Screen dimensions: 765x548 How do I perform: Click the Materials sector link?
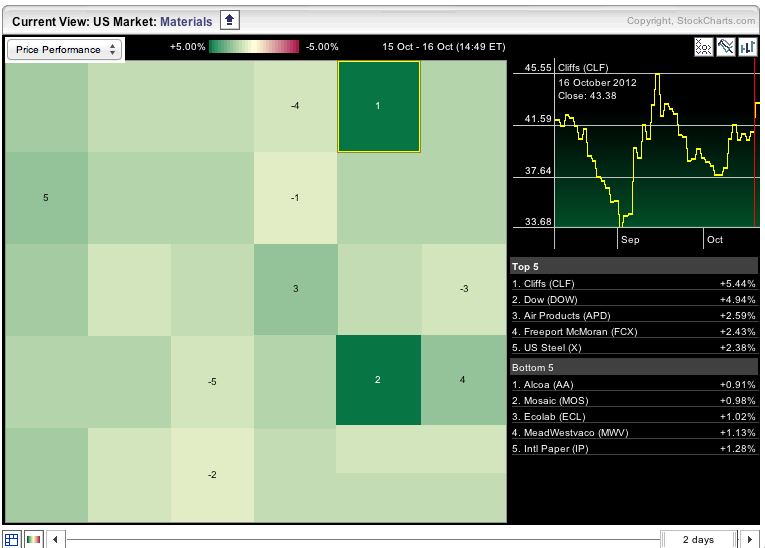click(186, 21)
